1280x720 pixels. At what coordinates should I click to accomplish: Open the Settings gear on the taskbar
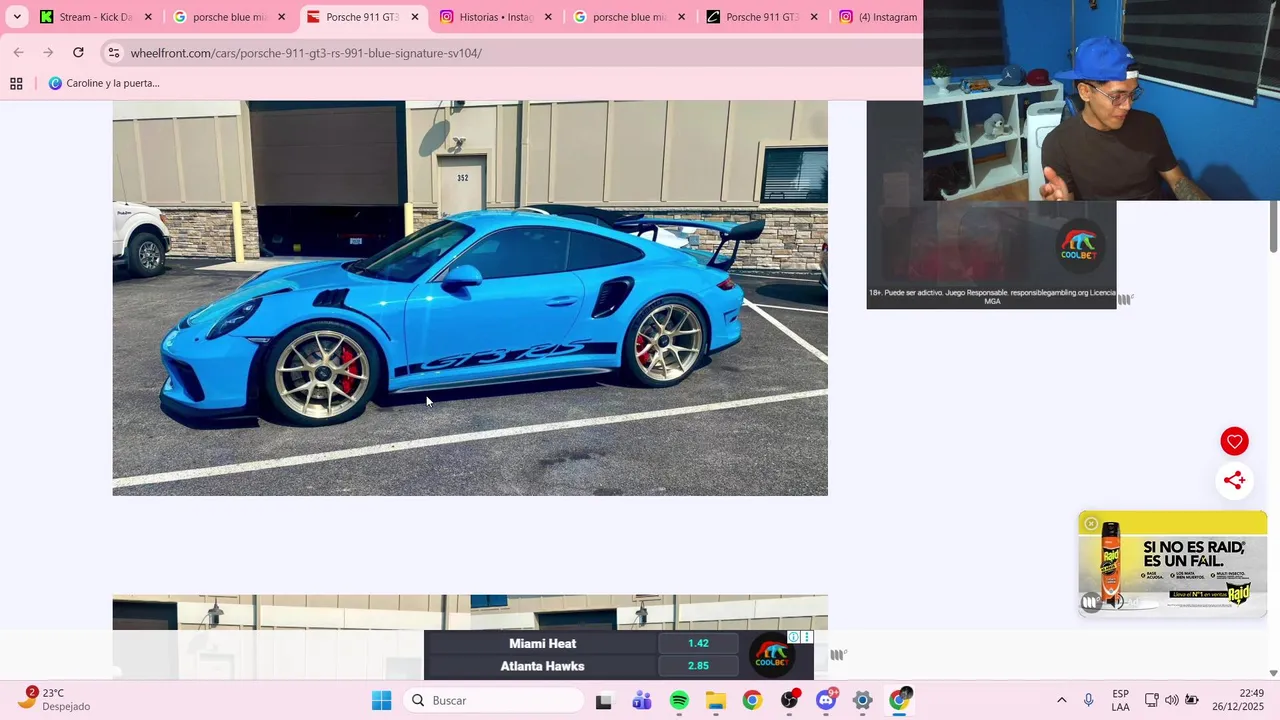click(x=863, y=701)
